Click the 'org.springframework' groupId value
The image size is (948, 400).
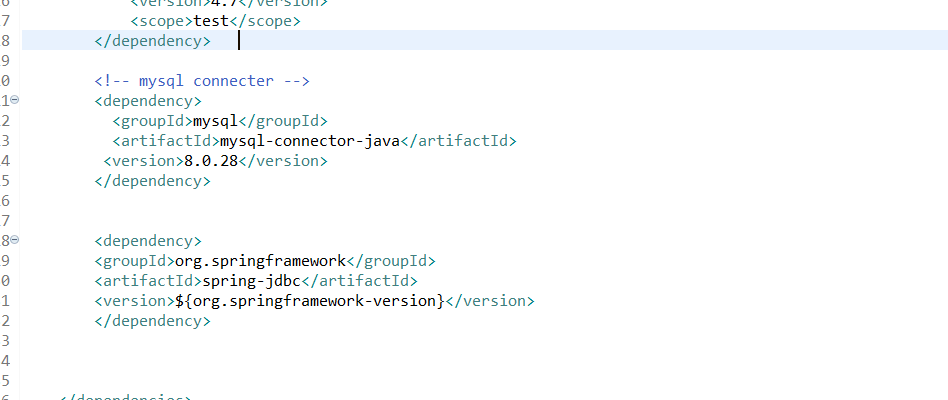[x=260, y=261]
